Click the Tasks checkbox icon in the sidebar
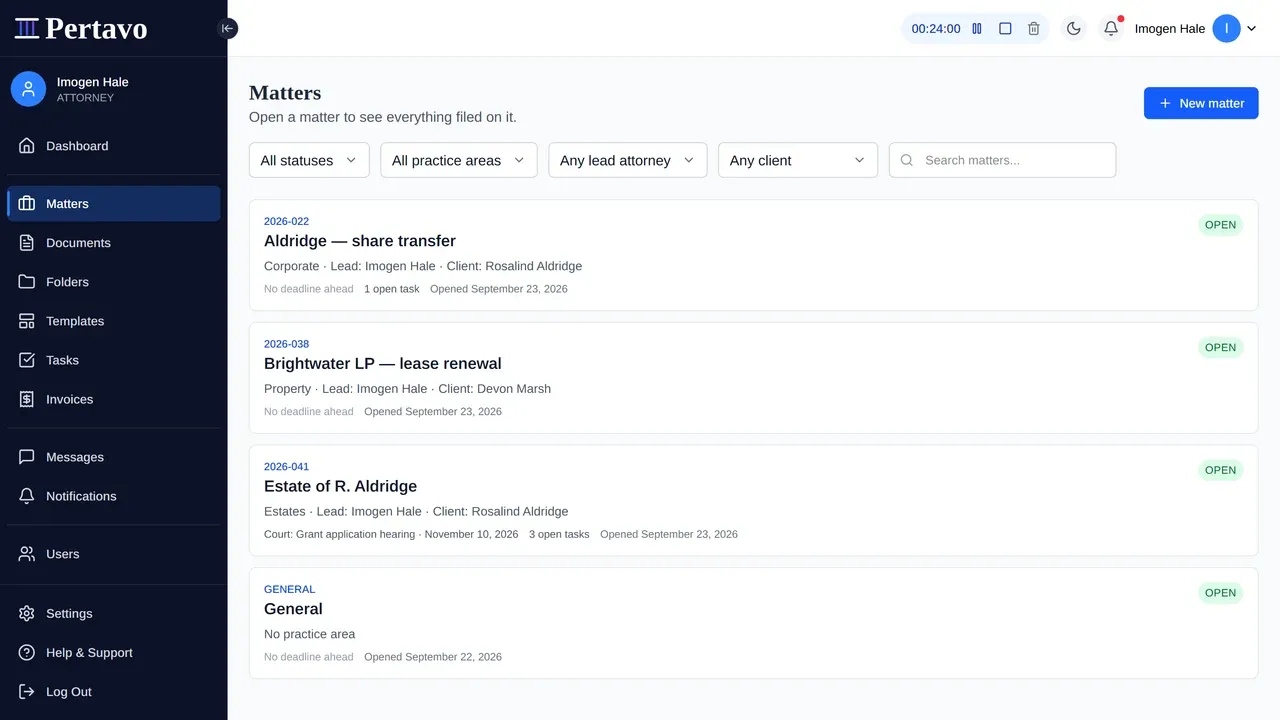 [x=27, y=360]
